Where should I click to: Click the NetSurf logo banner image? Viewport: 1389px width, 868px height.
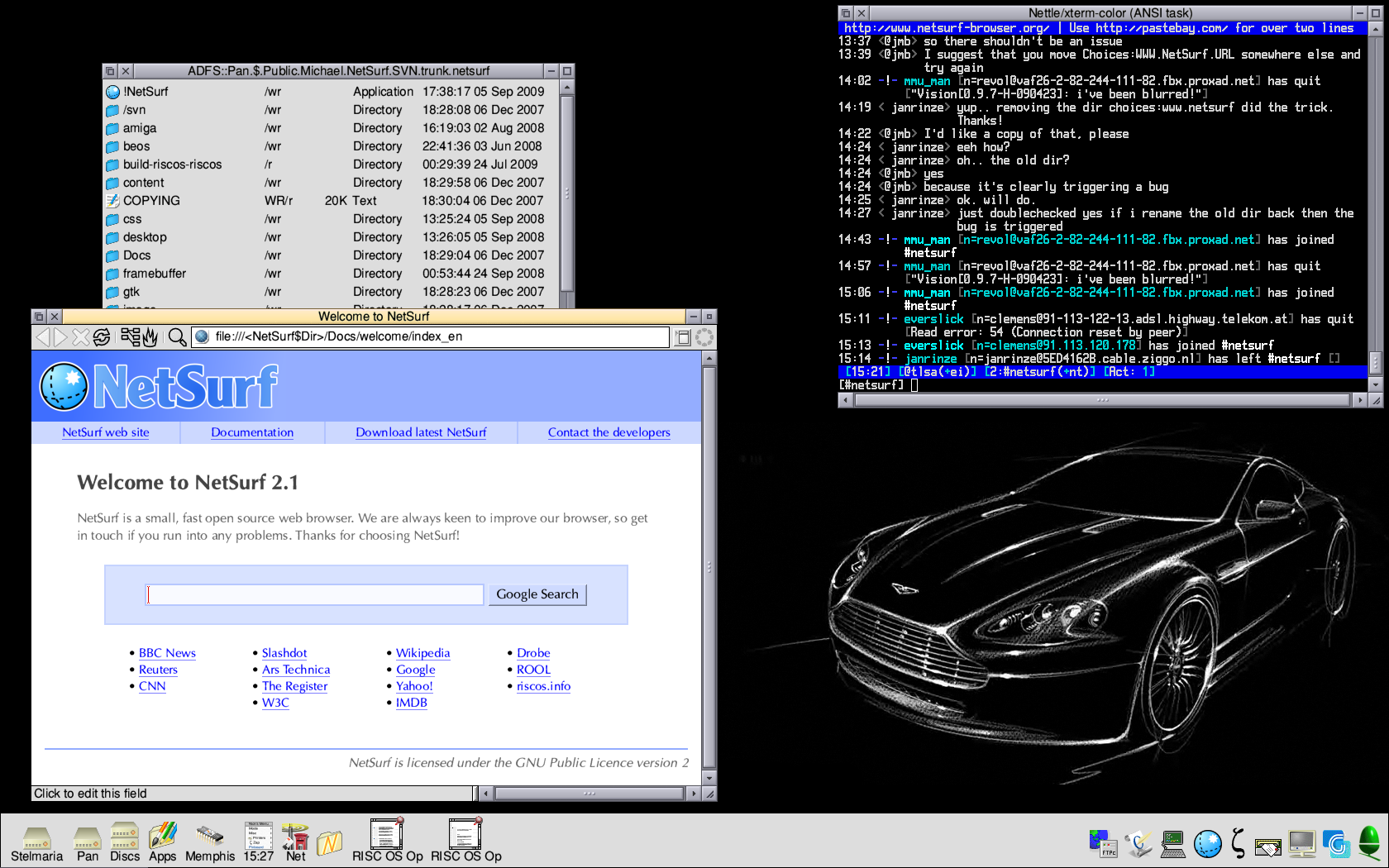pyautogui.click(x=160, y=386)
